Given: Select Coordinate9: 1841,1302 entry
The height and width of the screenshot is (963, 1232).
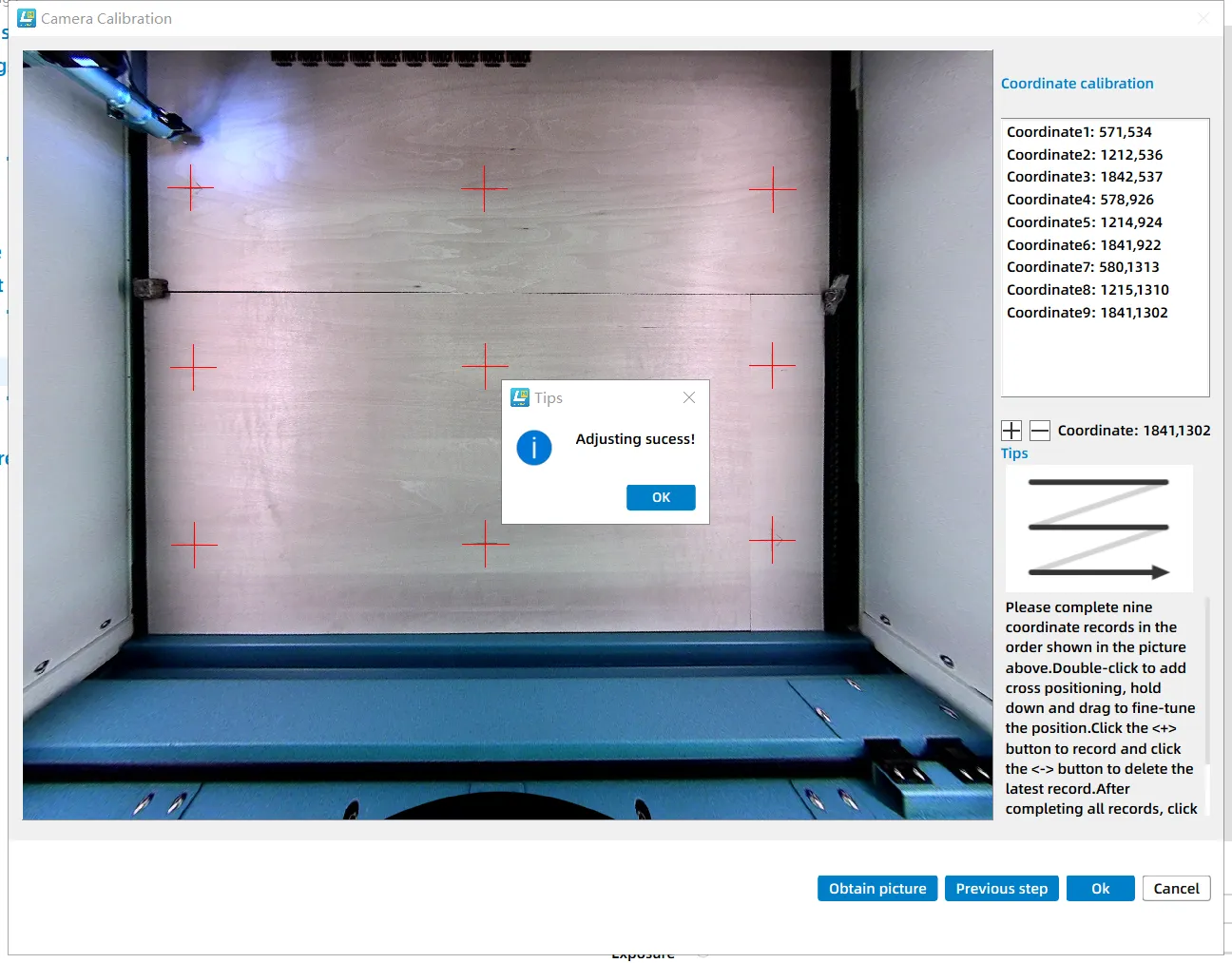Looking at the screenshot, I should pos(1087,313).
